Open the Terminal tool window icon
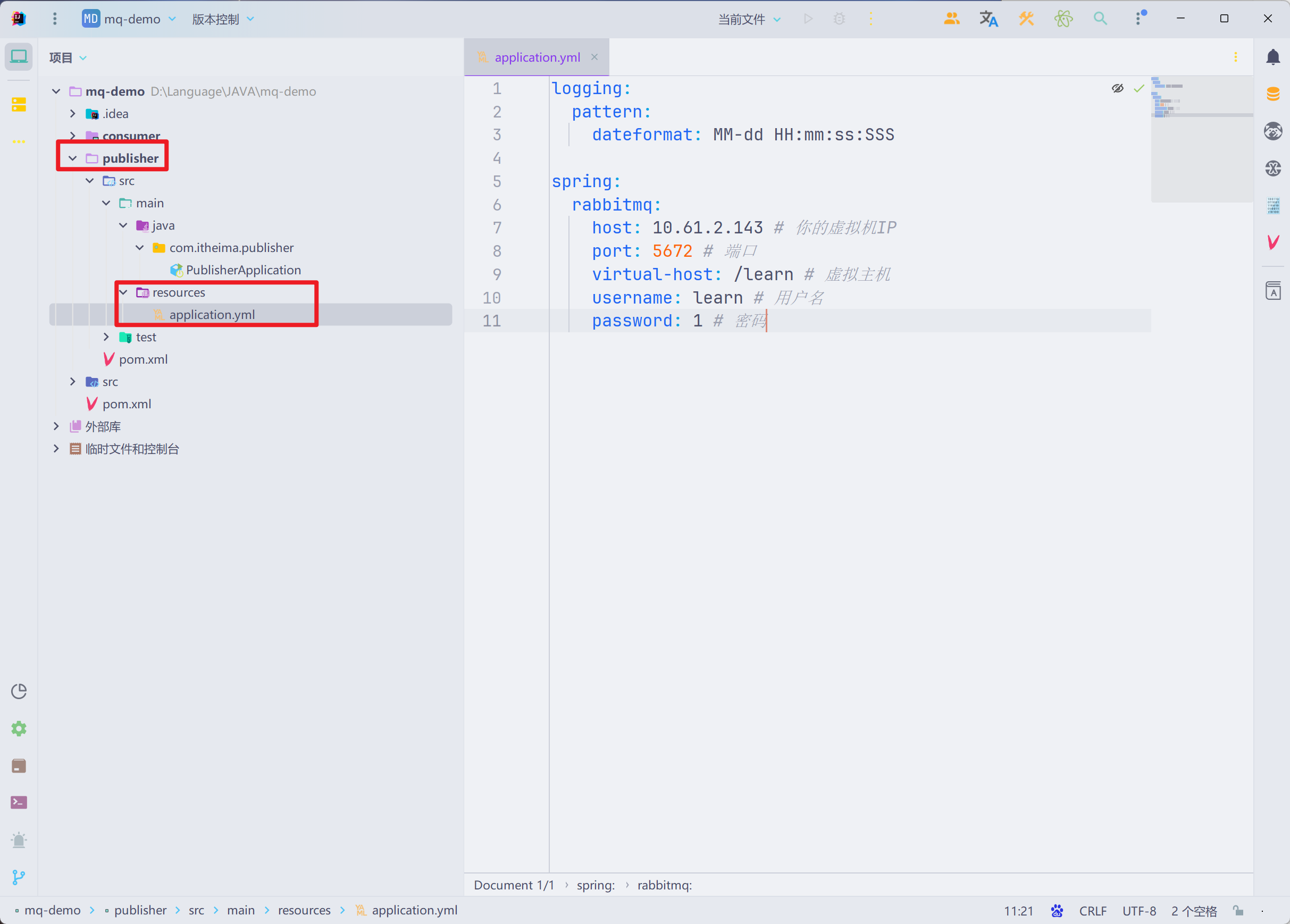Image resolution: width=1290 pixels, height=924 pixels. pos(19,802)
